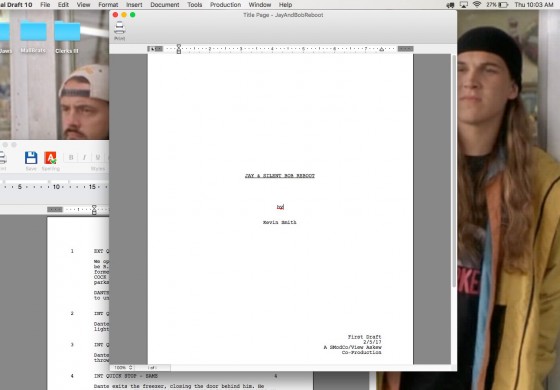
Task: Click the battery indicator icon in menu bar
Action: (x=503, y=5)
